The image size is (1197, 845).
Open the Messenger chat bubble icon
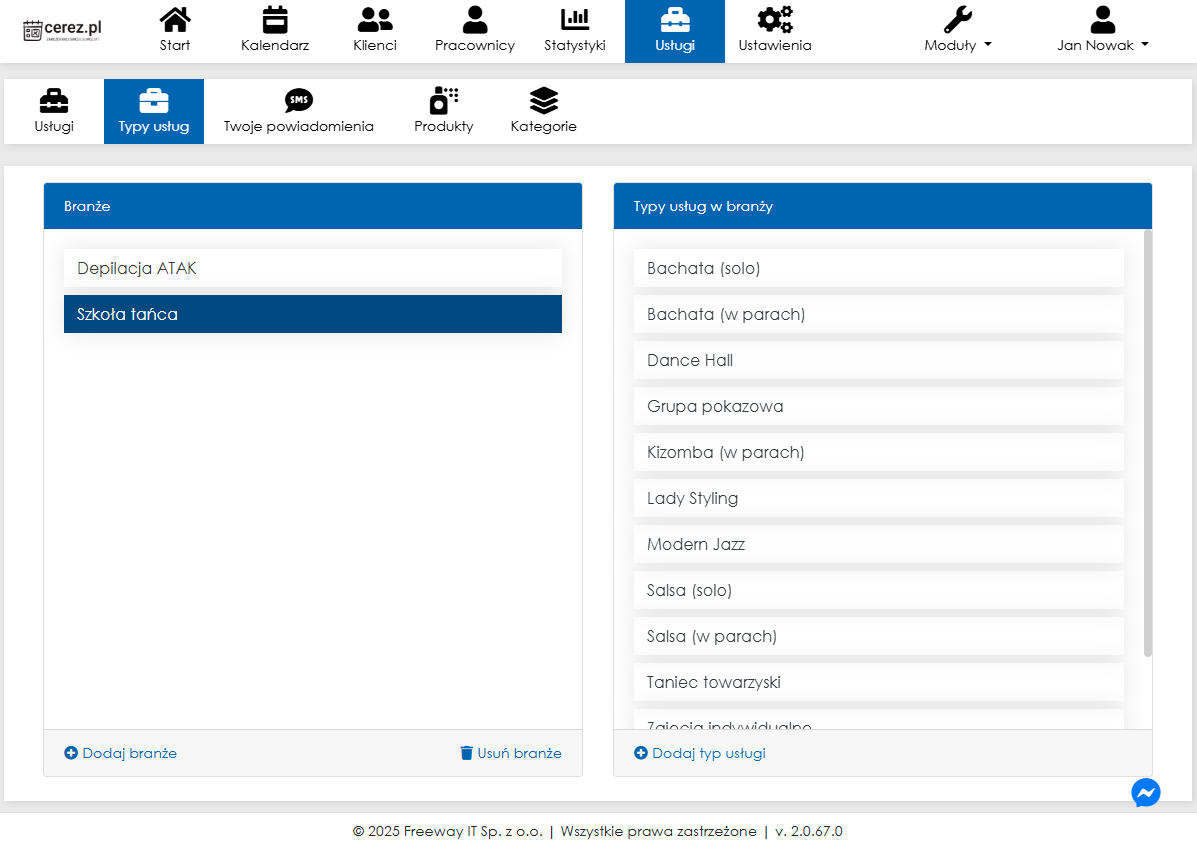click(1145, 793)
